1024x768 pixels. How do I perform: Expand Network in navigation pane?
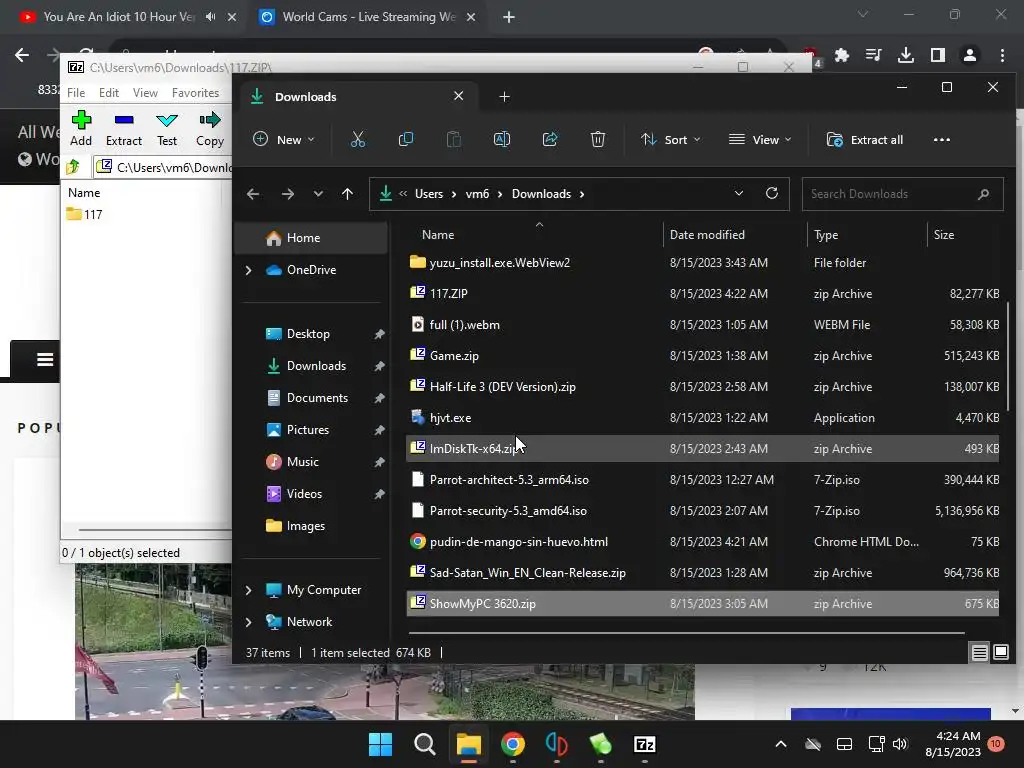[248, 622]
